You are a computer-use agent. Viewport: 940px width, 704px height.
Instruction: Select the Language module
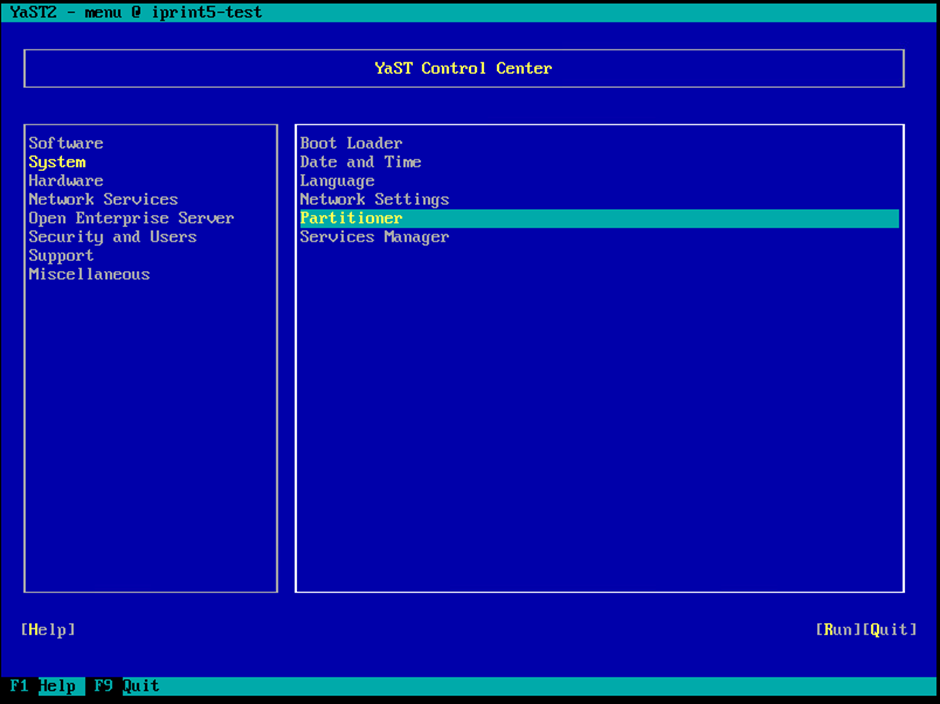(x=337, y=181)
